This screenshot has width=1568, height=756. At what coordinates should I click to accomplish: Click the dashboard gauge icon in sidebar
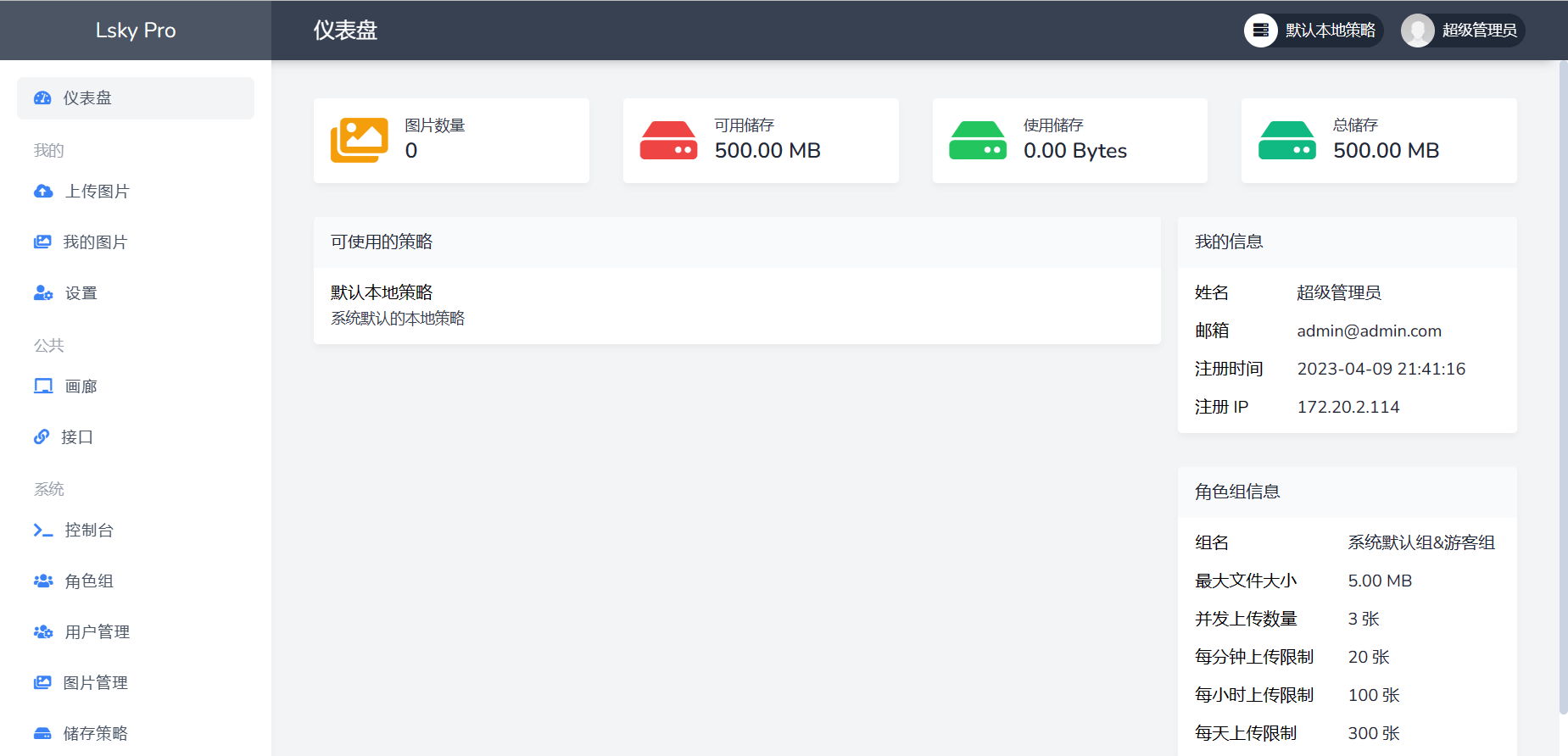pos(42,98)
